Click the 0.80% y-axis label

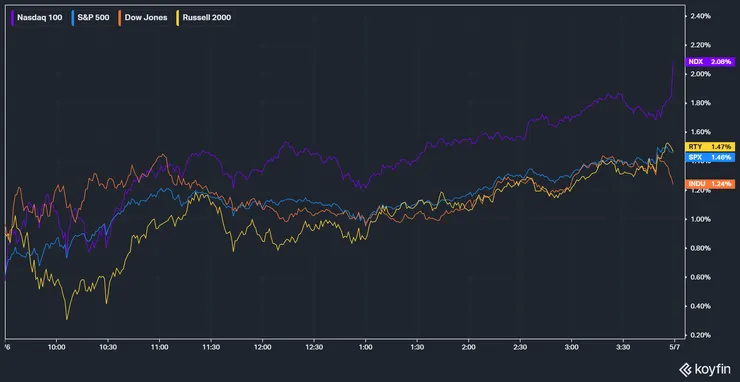tap(700, 248)
